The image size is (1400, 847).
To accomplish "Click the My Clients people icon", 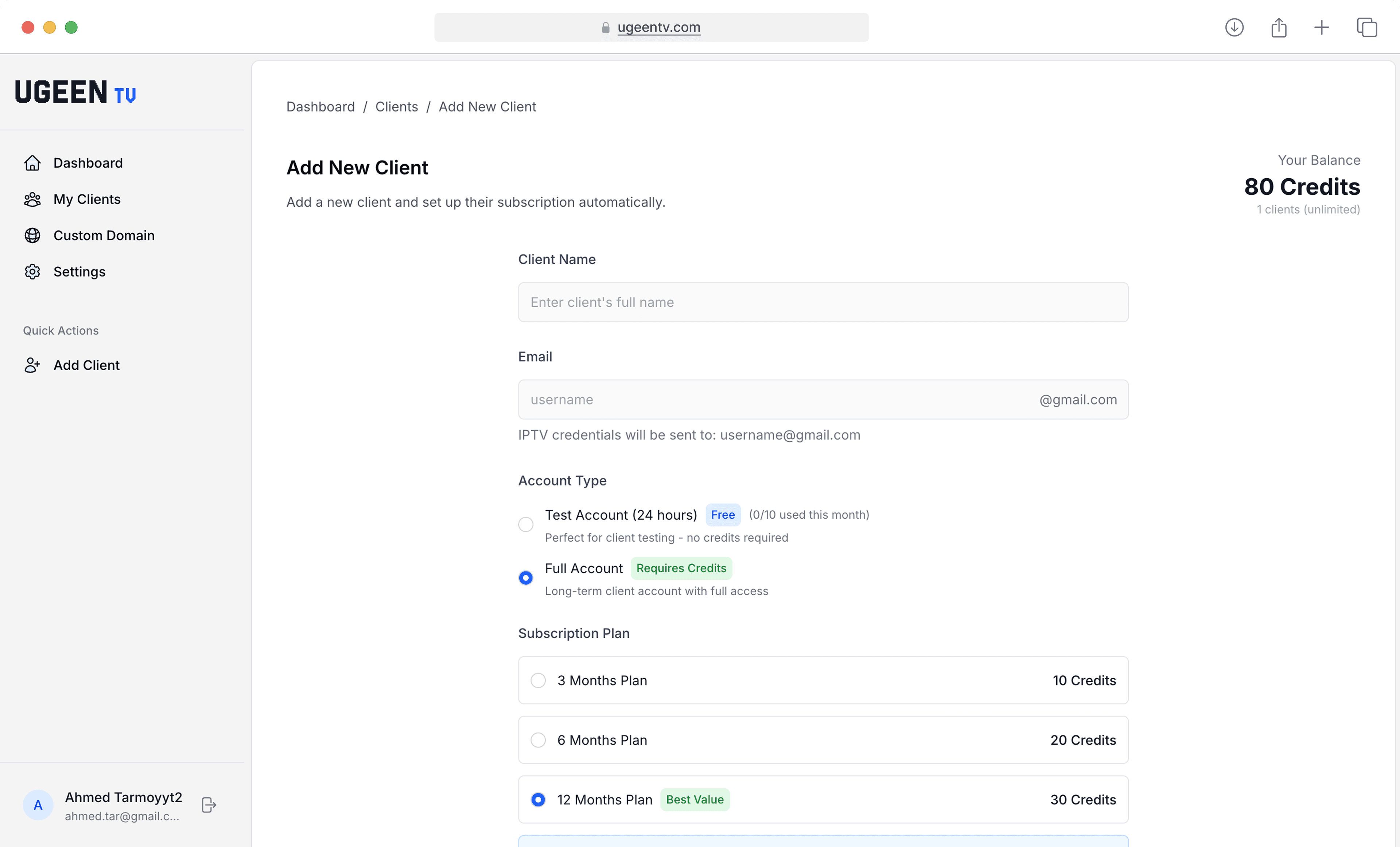I will (x=32, y=199).
